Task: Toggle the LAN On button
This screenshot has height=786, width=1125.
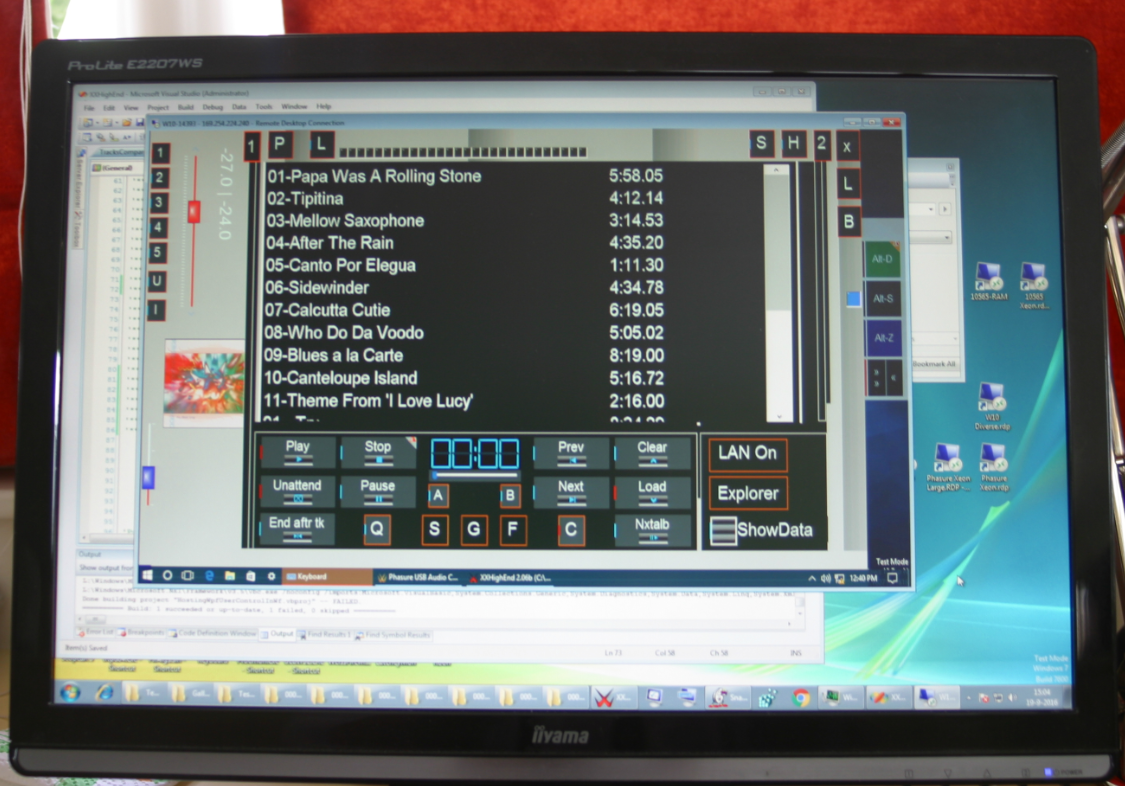Action: tap(748, 454)
